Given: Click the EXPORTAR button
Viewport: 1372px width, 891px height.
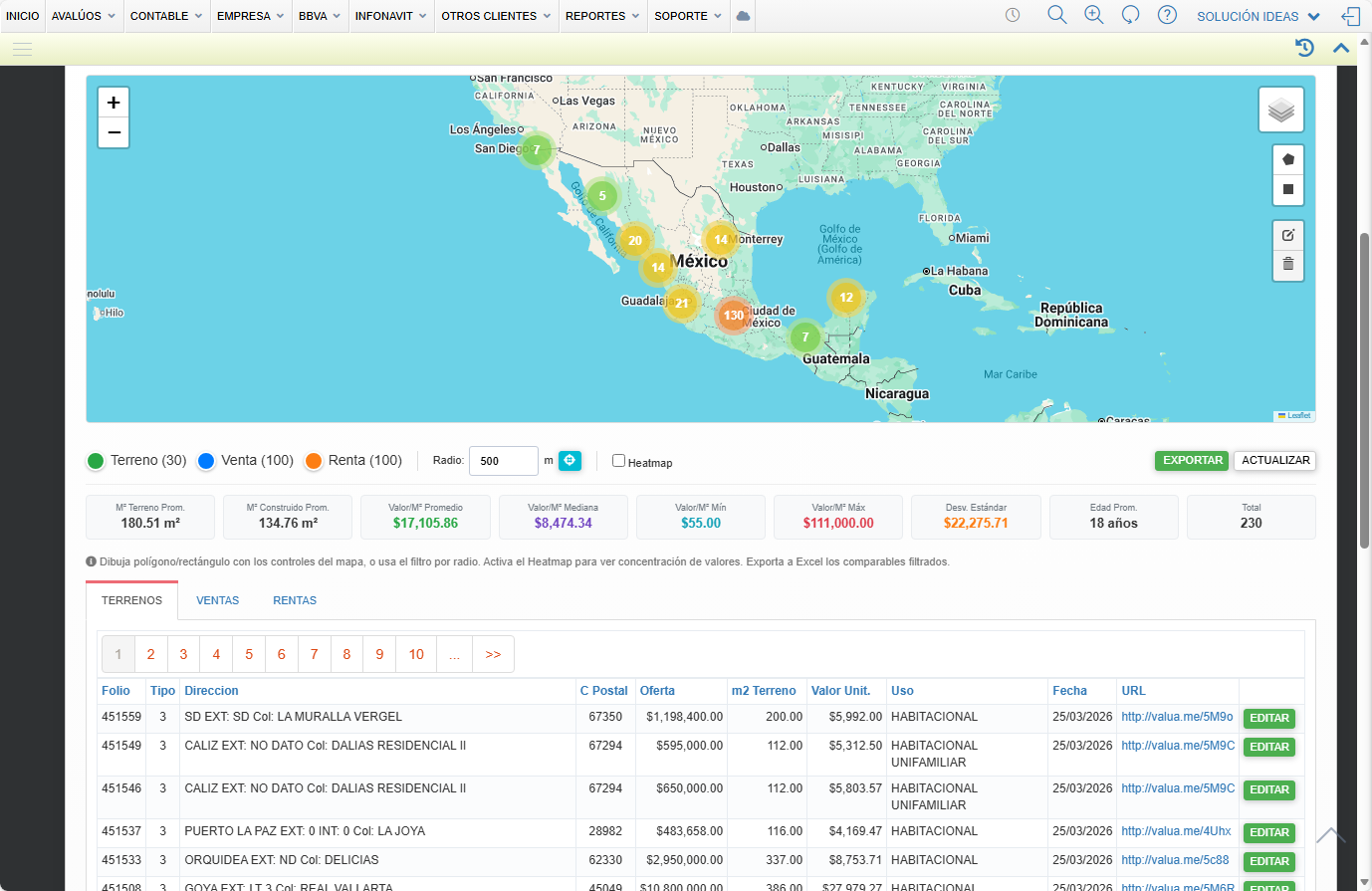Looking at the screenshot, I should [1192, 460].
